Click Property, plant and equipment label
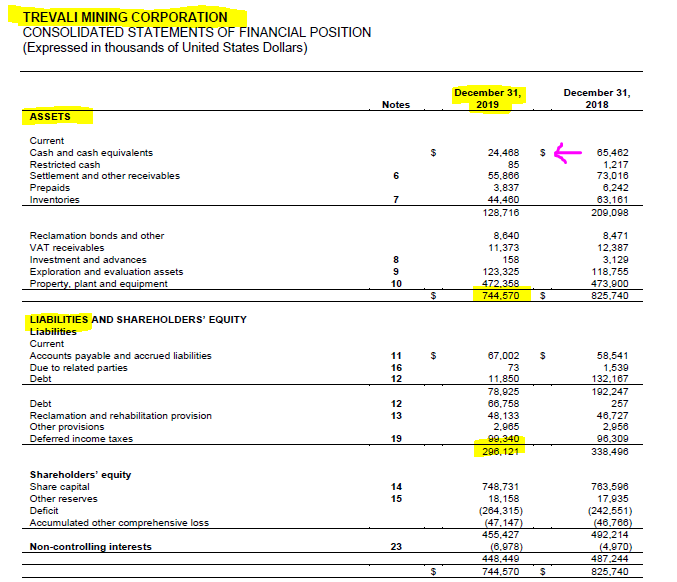This screenshot has width=677, height=582. click(x=98, y=284)
